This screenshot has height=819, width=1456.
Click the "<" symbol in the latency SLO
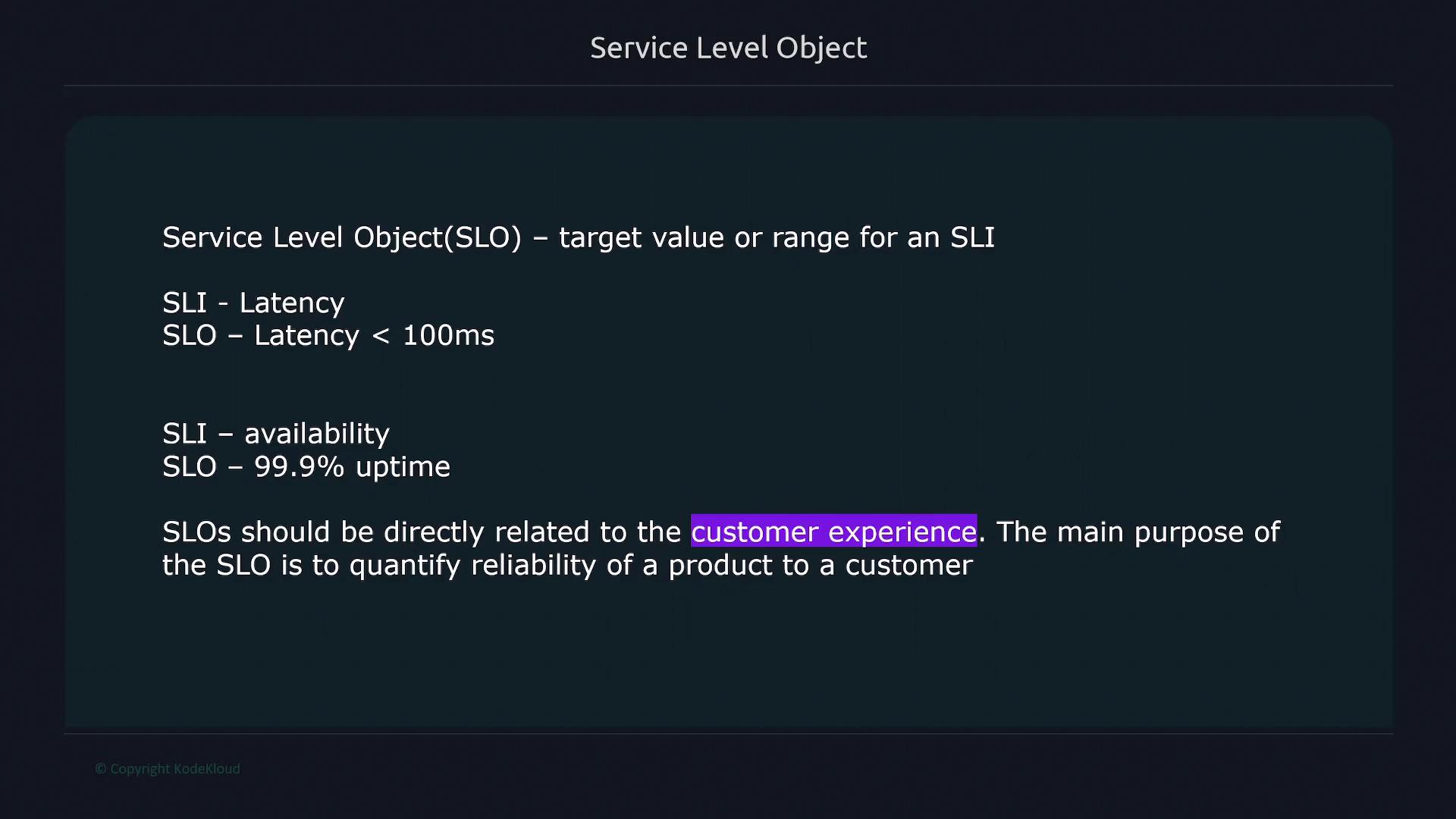tap(381, 336)
